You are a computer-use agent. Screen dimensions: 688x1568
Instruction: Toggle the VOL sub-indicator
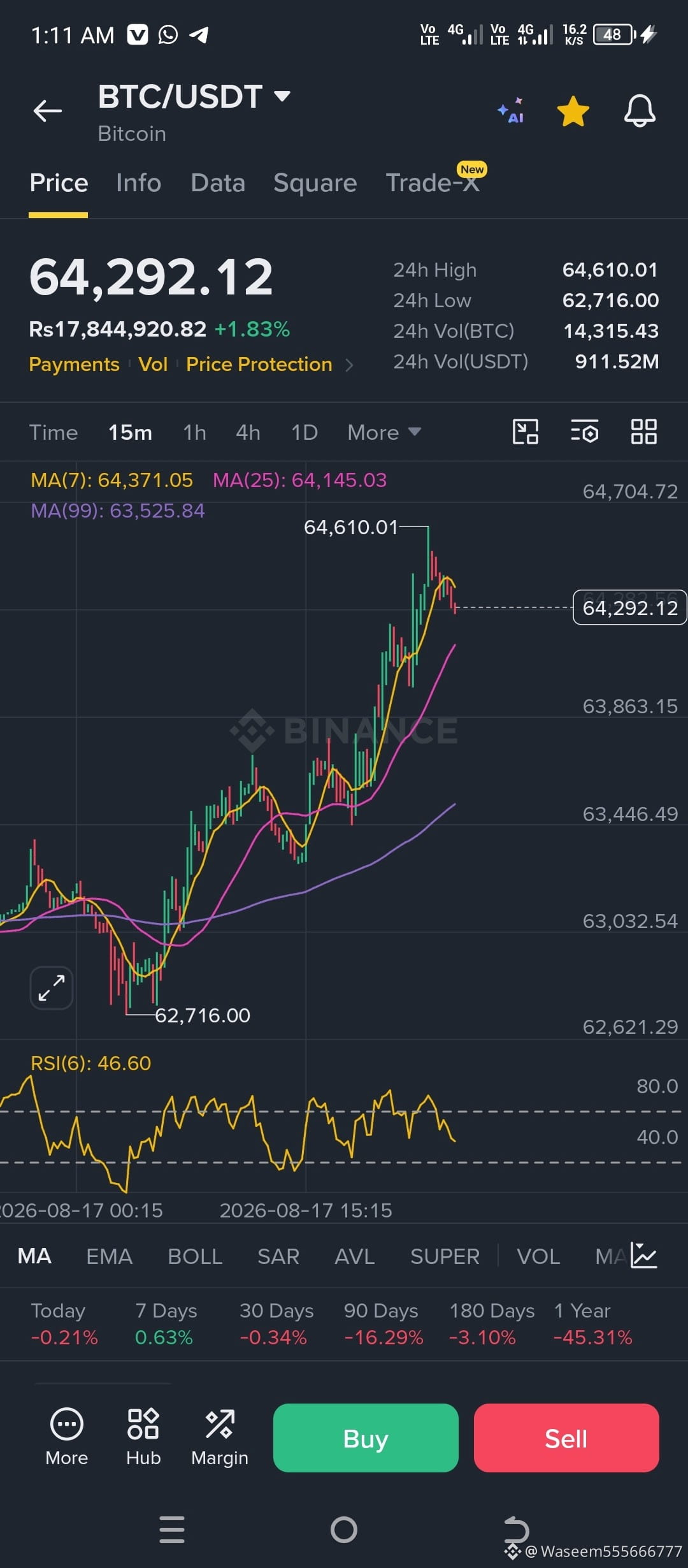538,1256
